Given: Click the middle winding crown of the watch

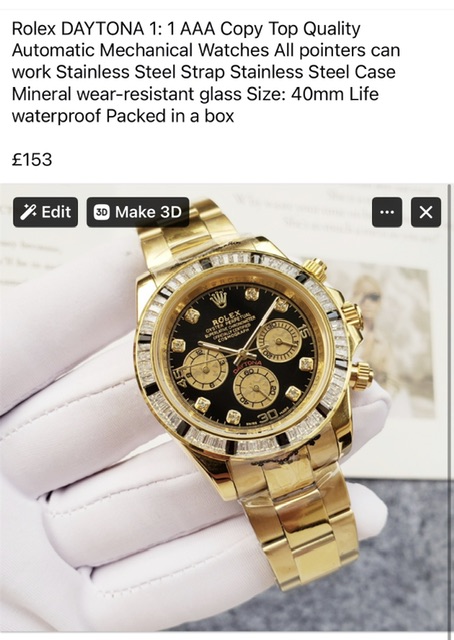Looking at the screenshot, I should tap(352, 315).
